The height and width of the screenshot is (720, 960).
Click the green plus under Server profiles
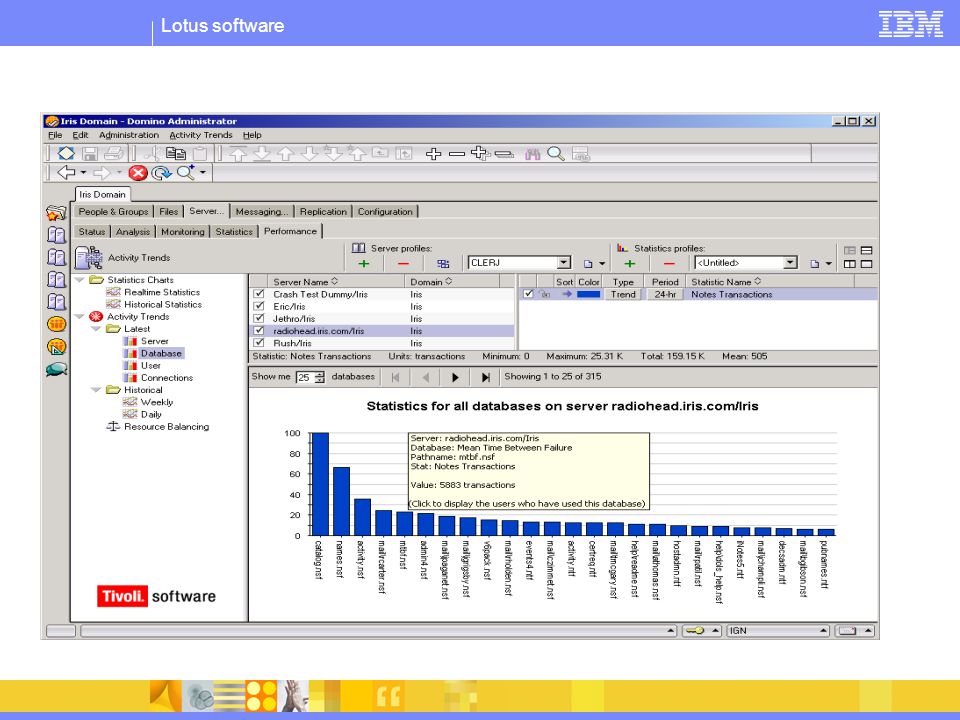[x=364, y=264]
